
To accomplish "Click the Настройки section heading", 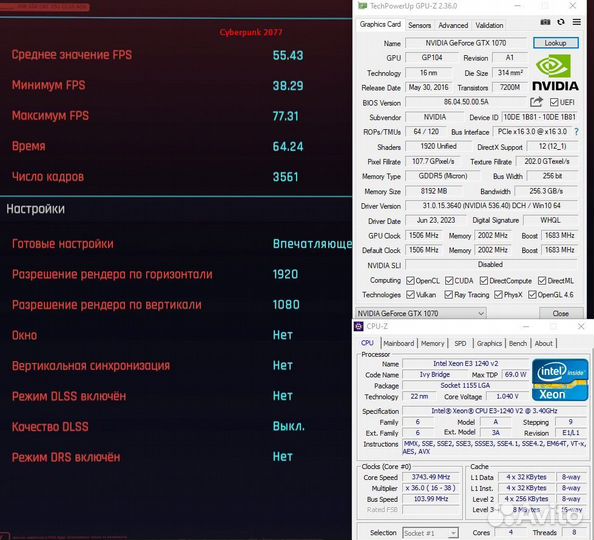I will point(36,209).
